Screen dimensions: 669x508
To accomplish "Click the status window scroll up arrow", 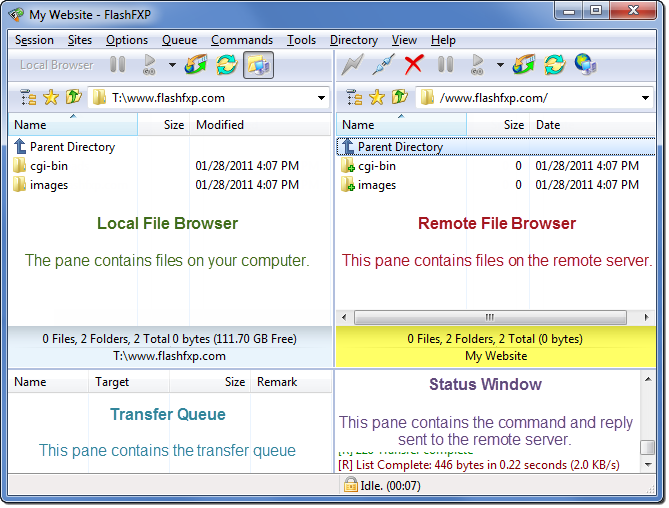I will pyautogui.click(x=648, y=379).
